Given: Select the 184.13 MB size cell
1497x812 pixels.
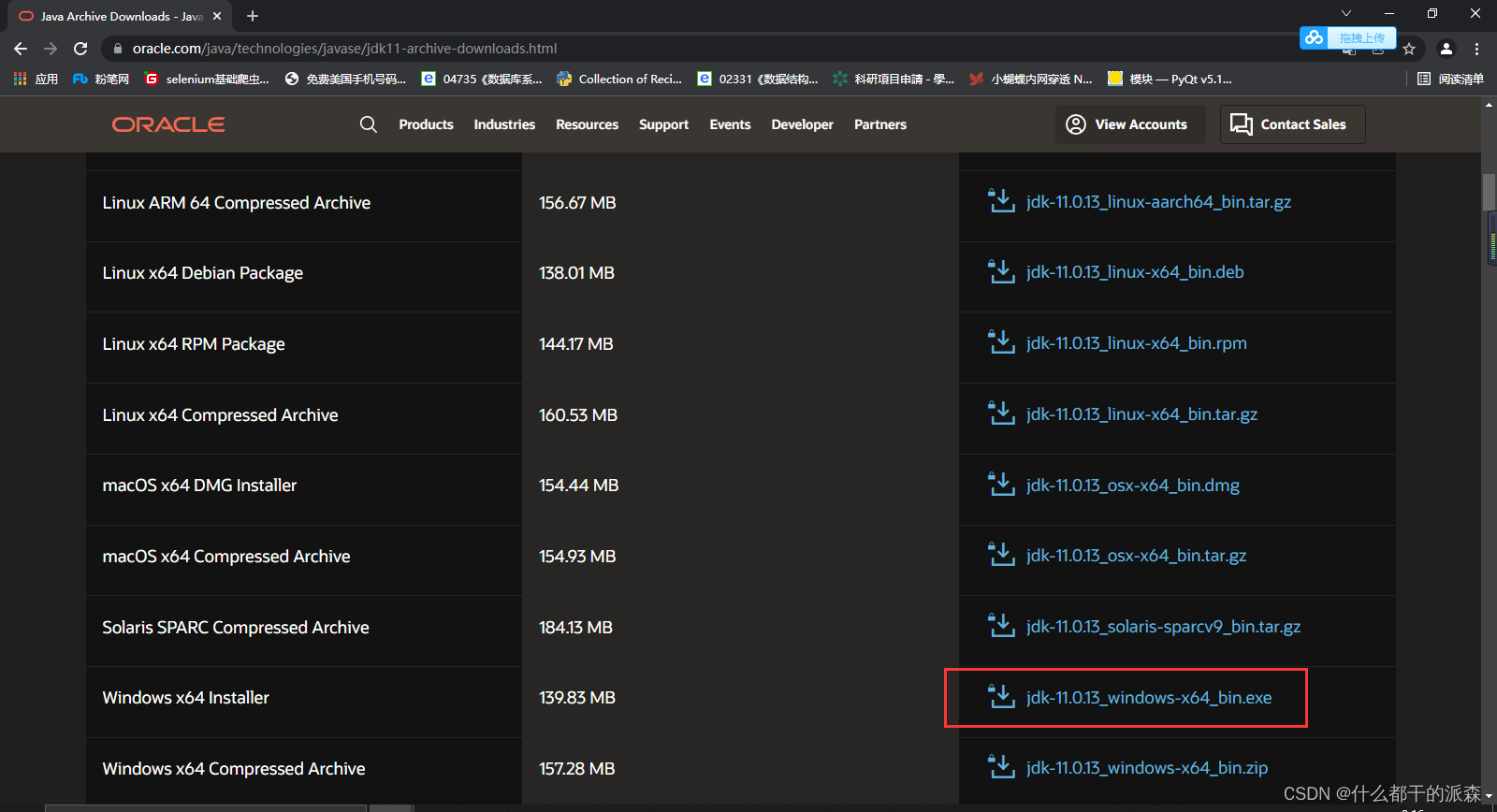Looking at the screenshot, I should tap(575, 628).
